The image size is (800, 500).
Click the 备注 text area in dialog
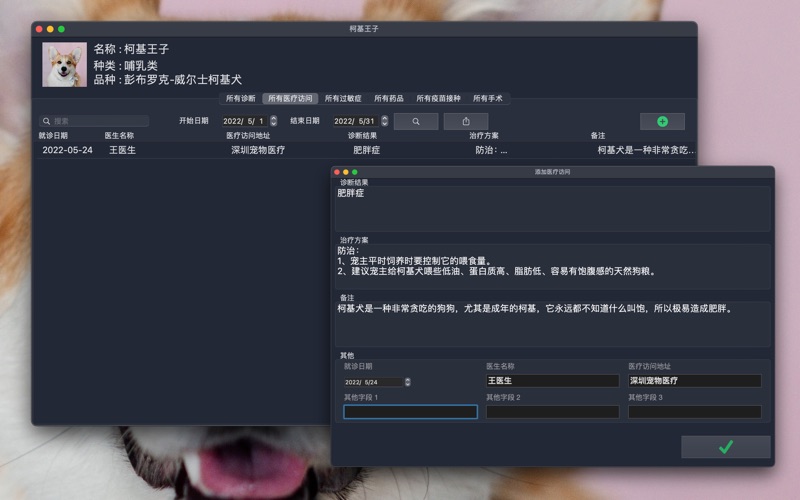pos(553,324)
